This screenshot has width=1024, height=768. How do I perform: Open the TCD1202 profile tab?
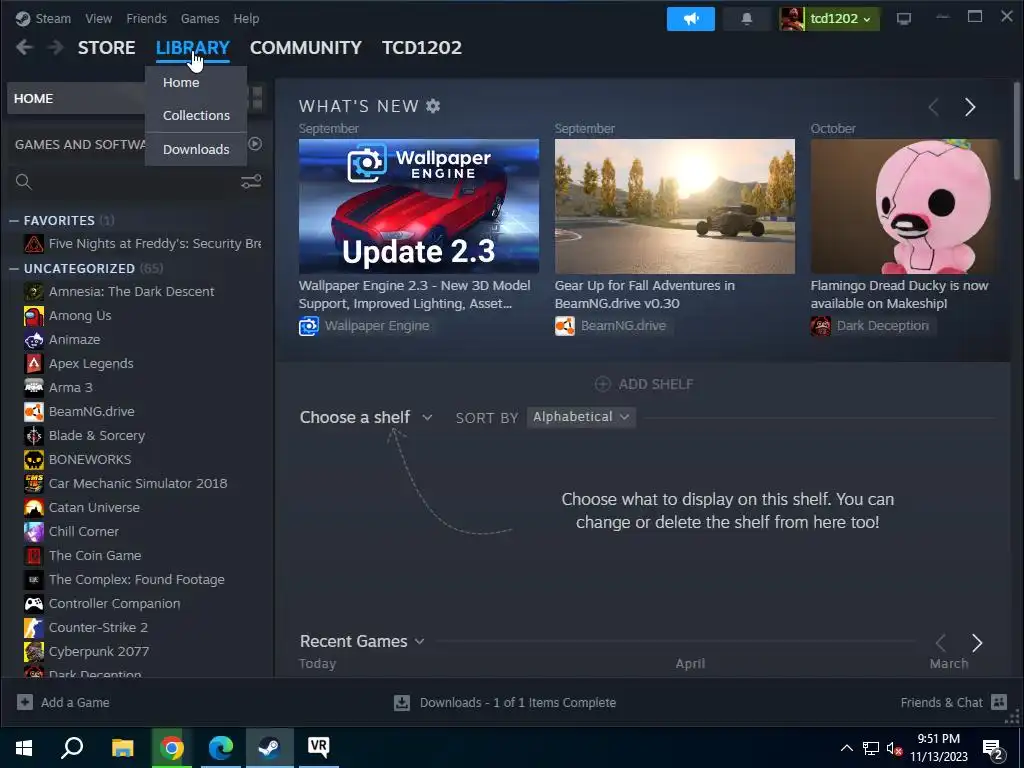422,48
